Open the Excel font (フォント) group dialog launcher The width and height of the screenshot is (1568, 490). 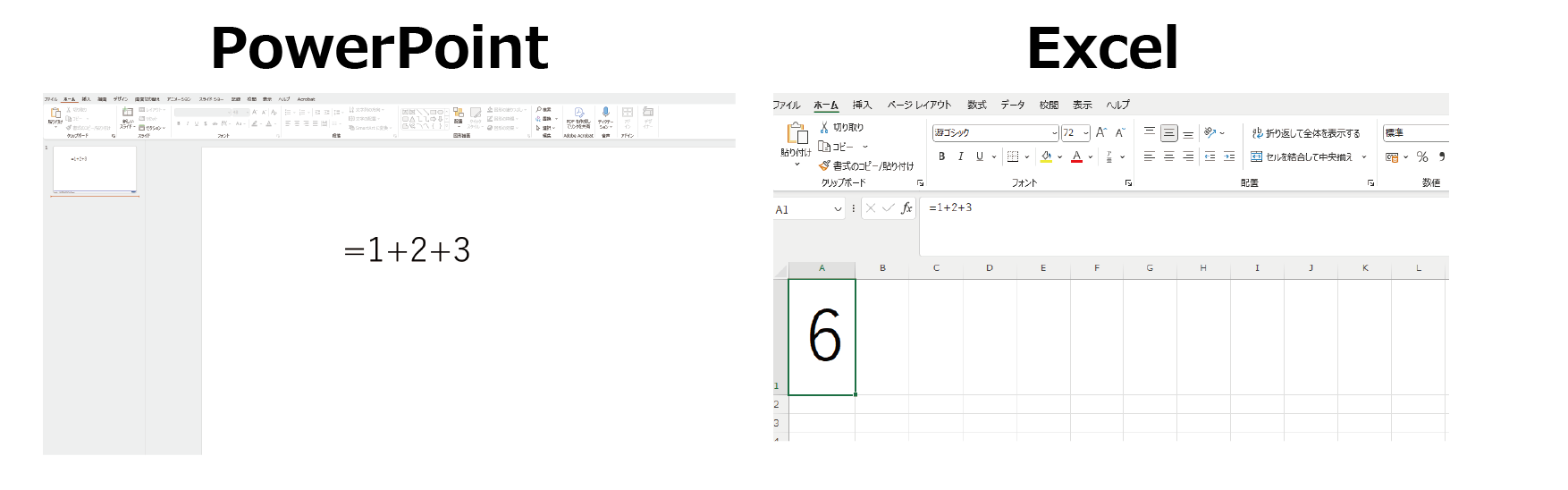click(x=1128, y=182)
